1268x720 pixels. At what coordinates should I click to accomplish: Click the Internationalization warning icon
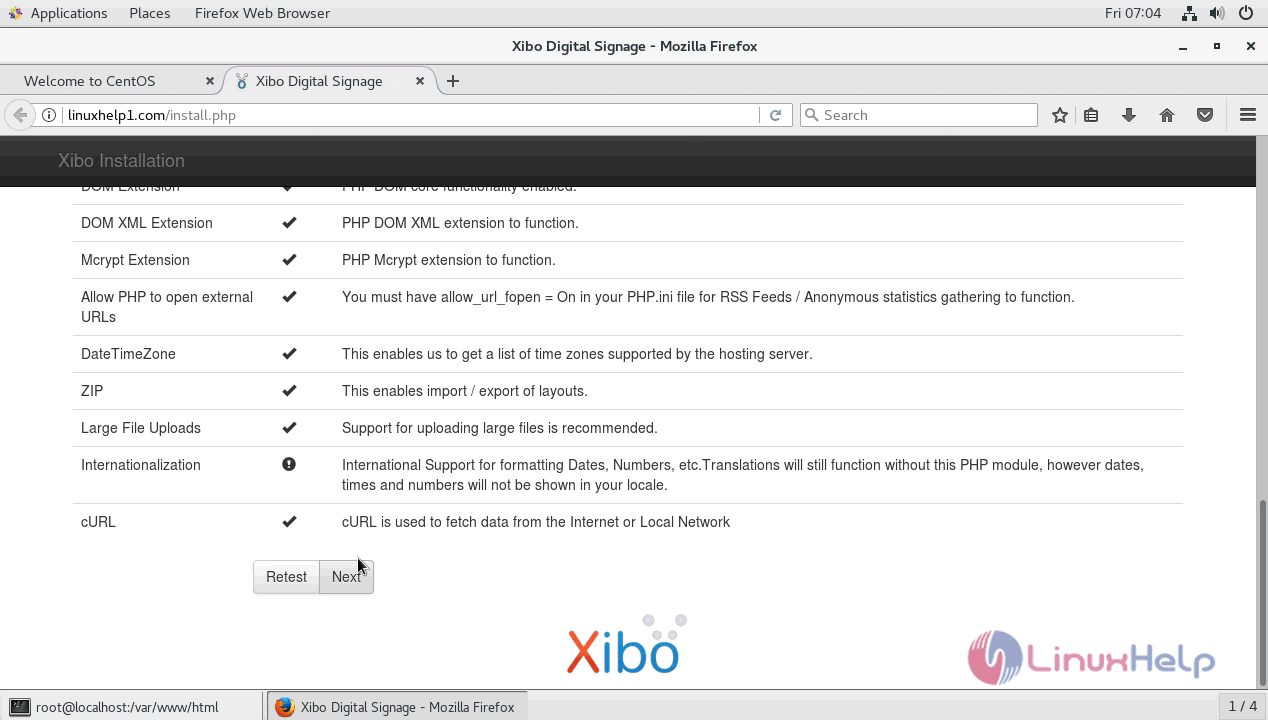click(289, 464)
